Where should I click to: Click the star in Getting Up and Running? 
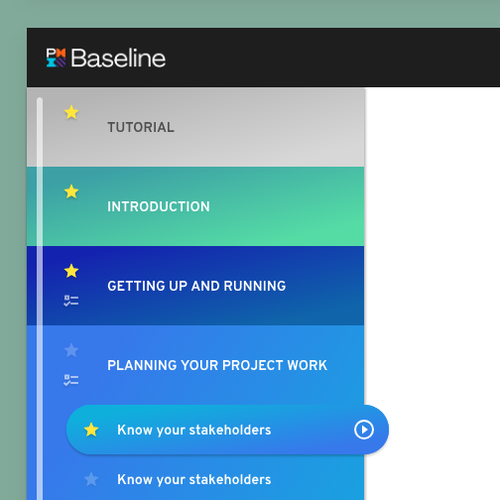(71, 271)
